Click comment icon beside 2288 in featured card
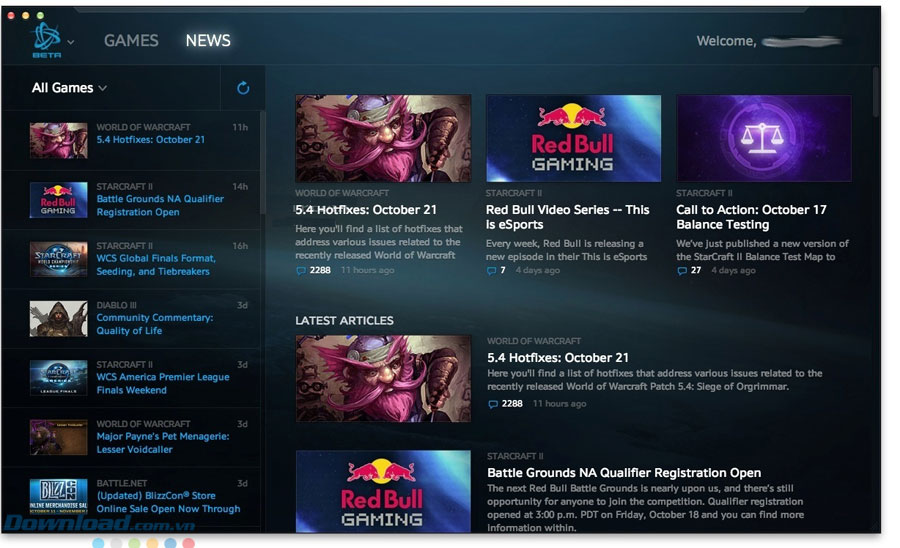Viewport: 900px width, 548px height. pyautogui.click(x=301, y=271)
